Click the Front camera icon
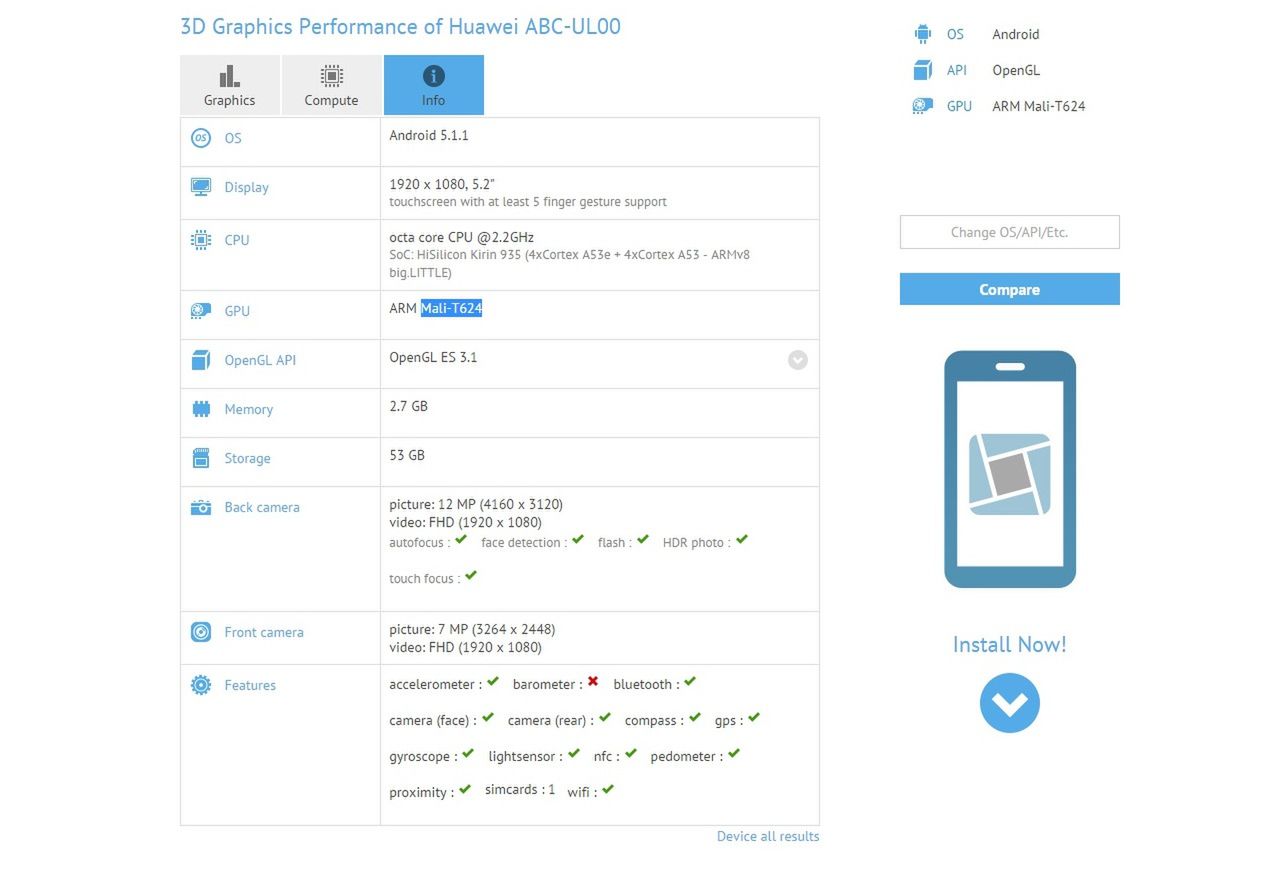 coord(201,632)
